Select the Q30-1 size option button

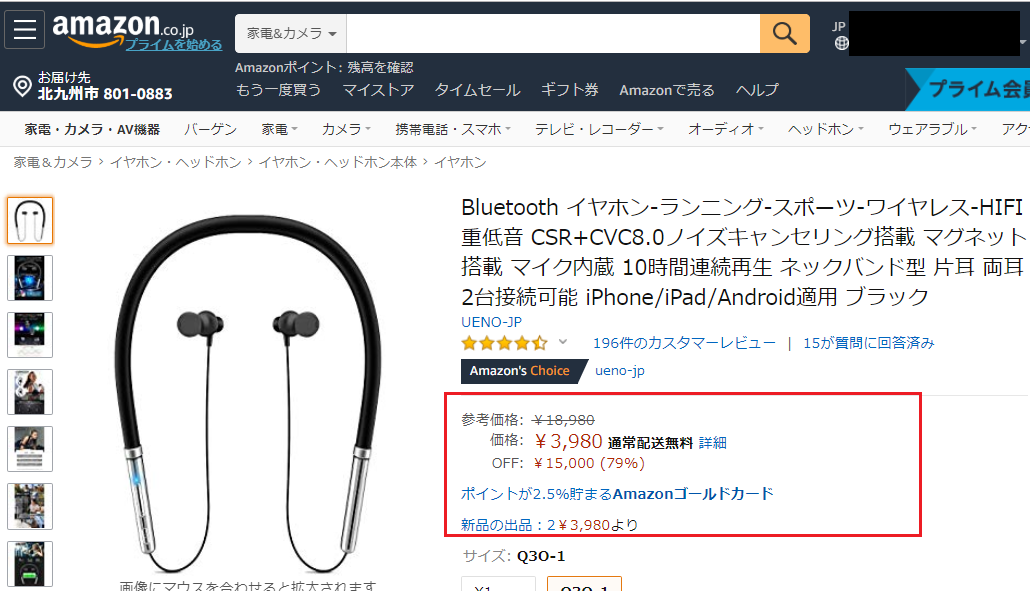pos(584,584)
